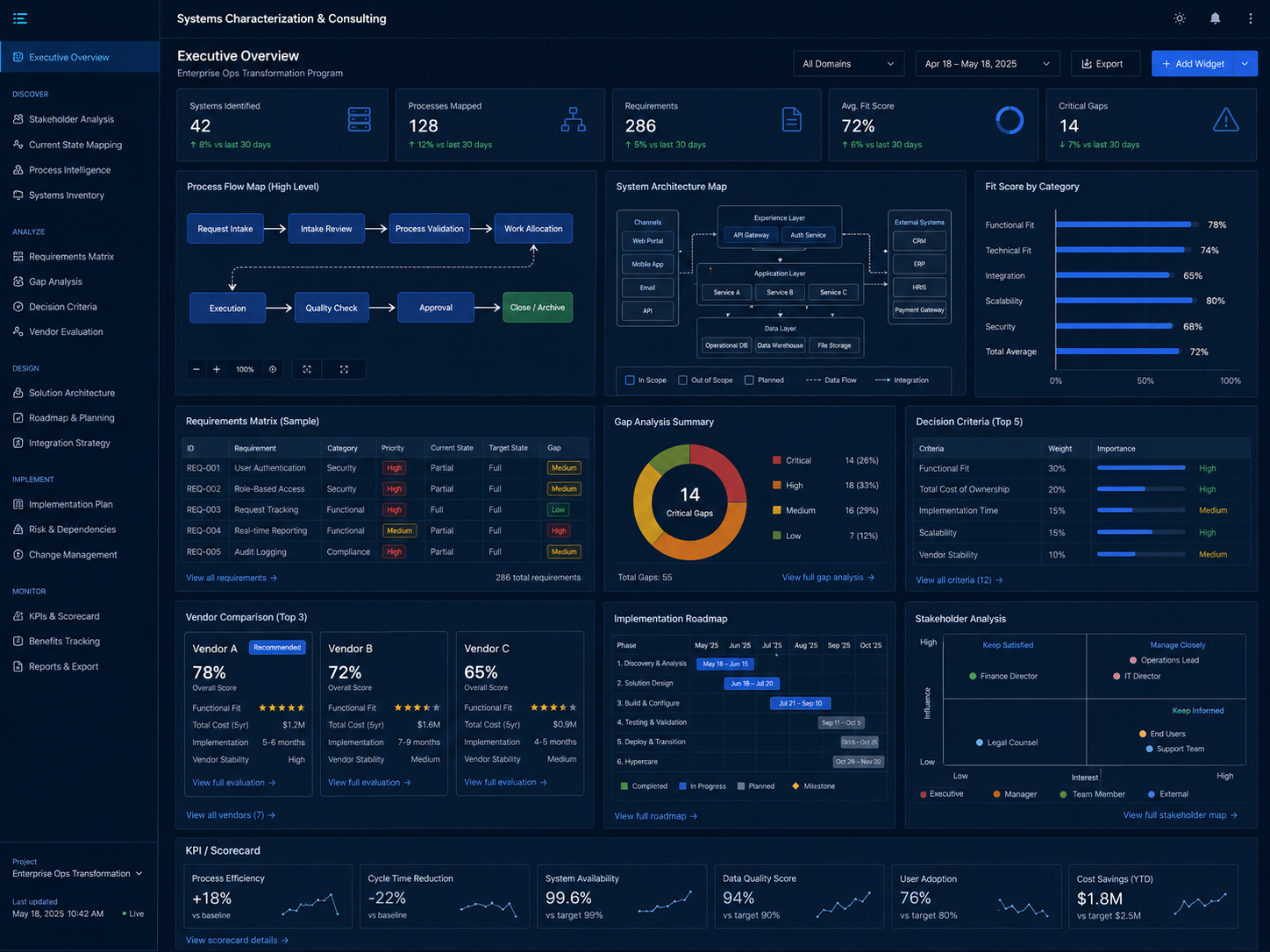Click the fit-to-screen icon in flow map
The width and height of the screenshot is (1270, 952).
point(307,369)
